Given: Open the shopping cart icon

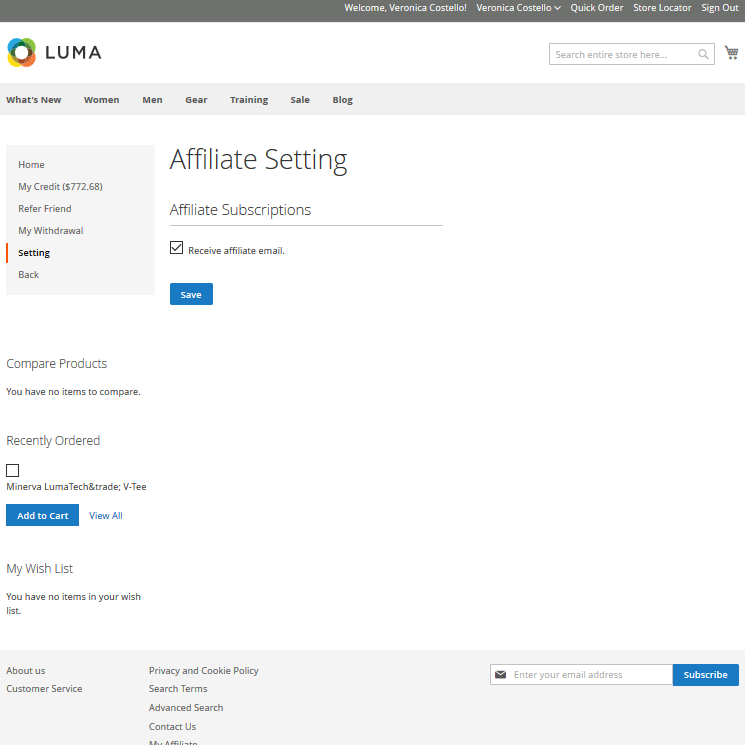Looking at the screenshot, I should coord(732,54).
